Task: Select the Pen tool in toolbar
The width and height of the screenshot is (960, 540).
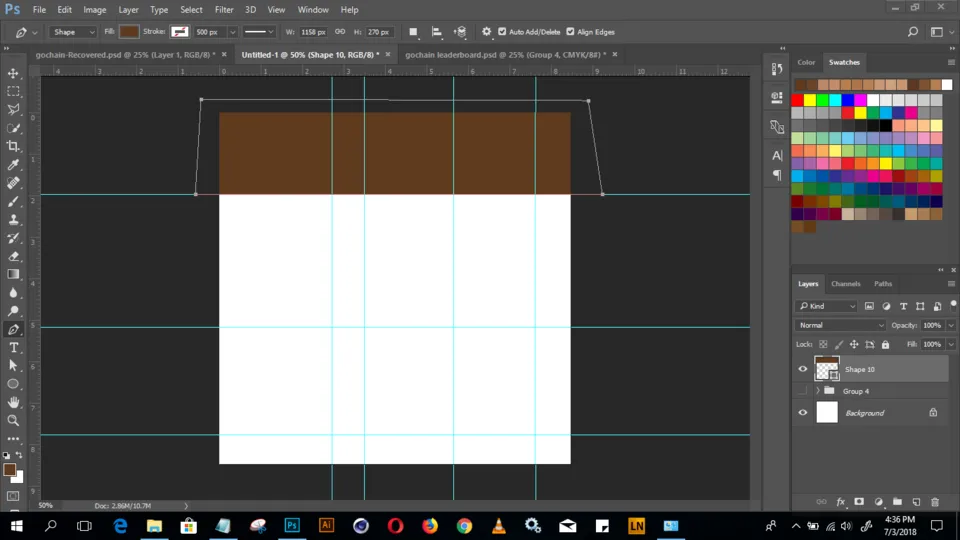Action: pyautogui.click(x=13, y=329)
